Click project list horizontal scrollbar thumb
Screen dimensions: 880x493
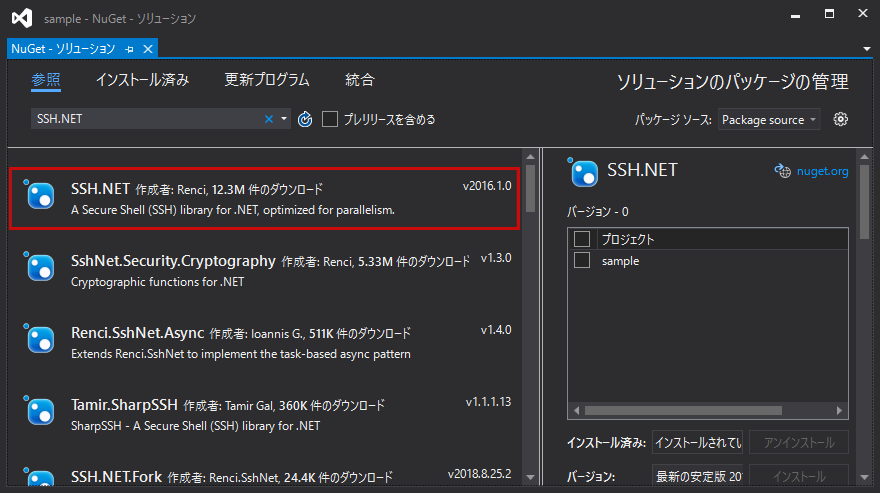tap(683, 410)
